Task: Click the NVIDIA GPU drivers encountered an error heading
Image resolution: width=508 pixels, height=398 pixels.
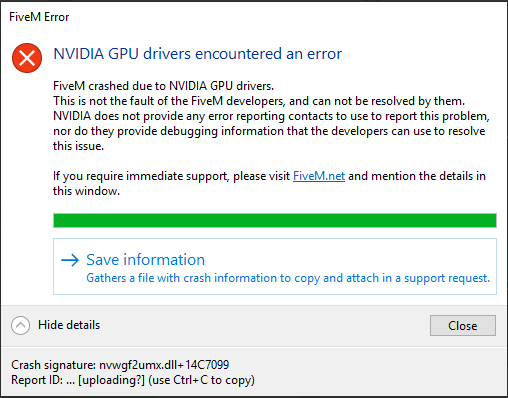Action: click(x=198, y=54)
